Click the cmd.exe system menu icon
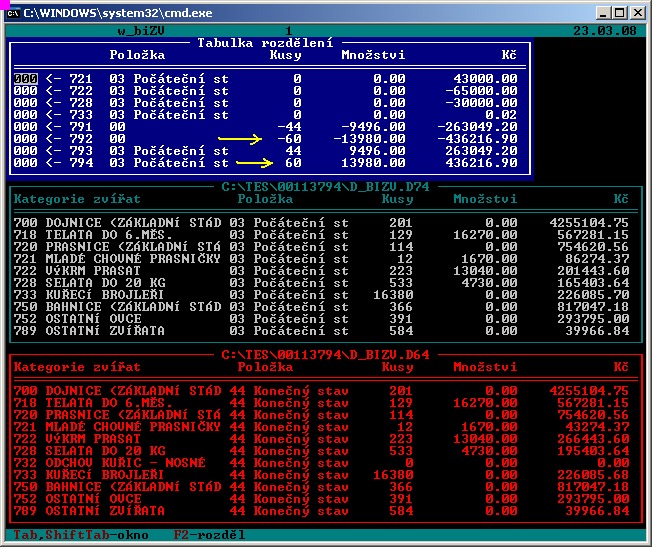Screen dimensions: 652x547 (13, 13)
